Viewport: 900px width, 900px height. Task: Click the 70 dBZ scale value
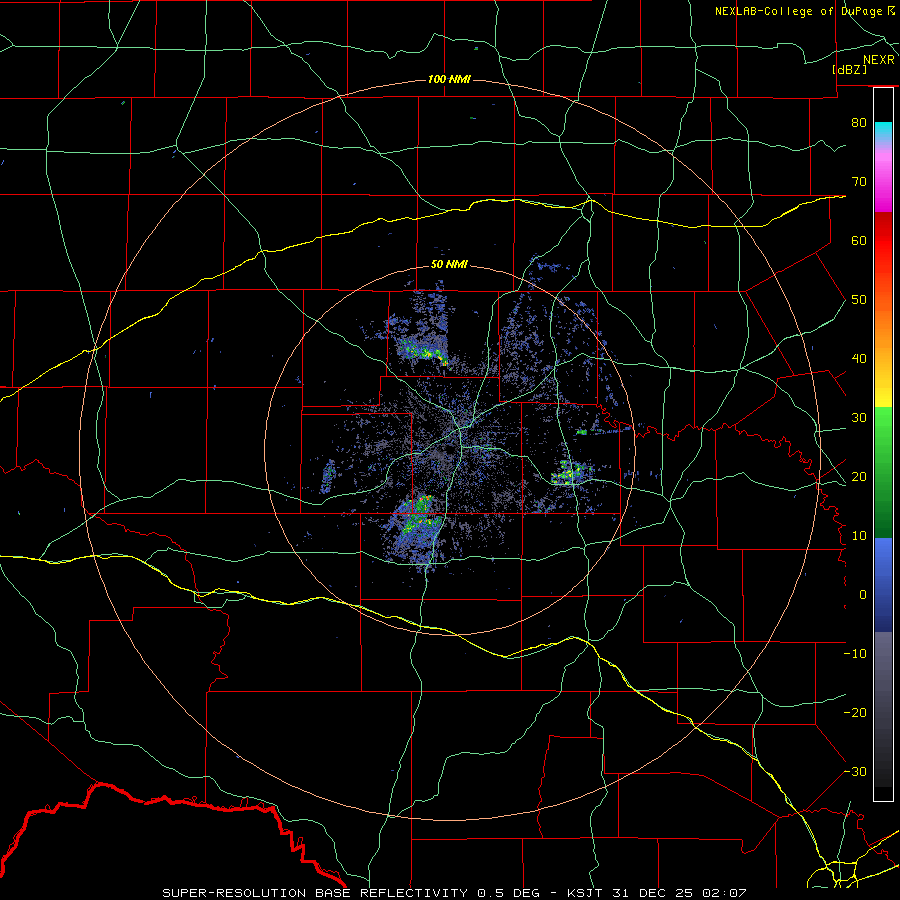(x=859, y=181)
